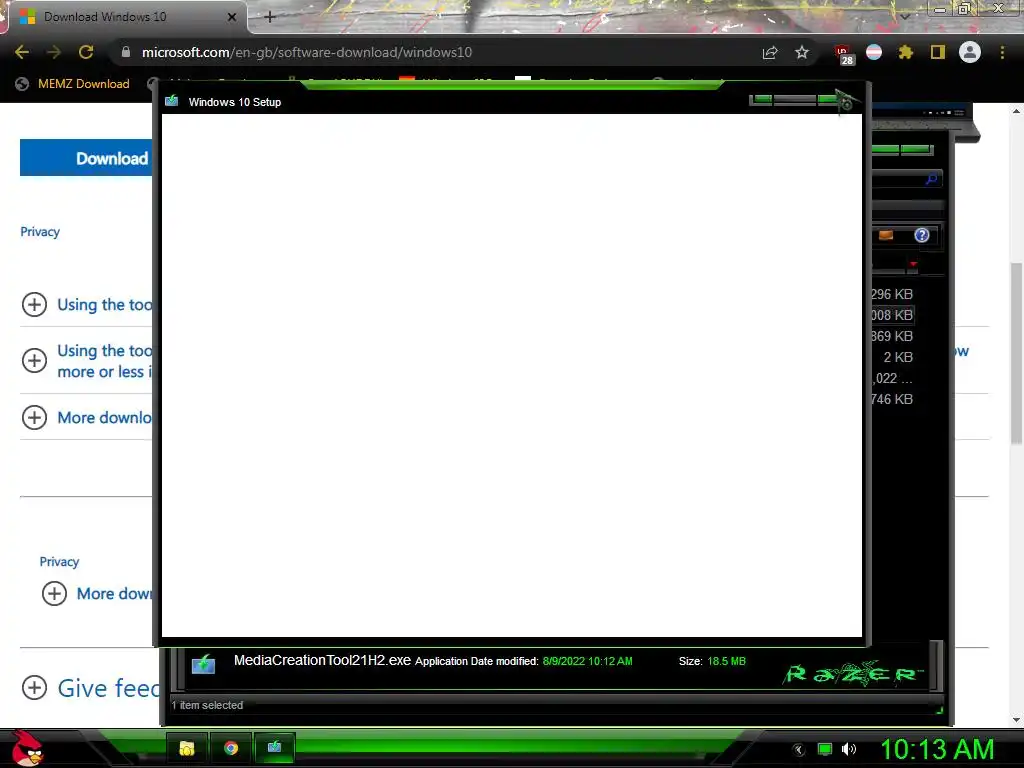Close the Download Windows 10 tab
The image size is (1024, 768).
[x=232, y=17]
